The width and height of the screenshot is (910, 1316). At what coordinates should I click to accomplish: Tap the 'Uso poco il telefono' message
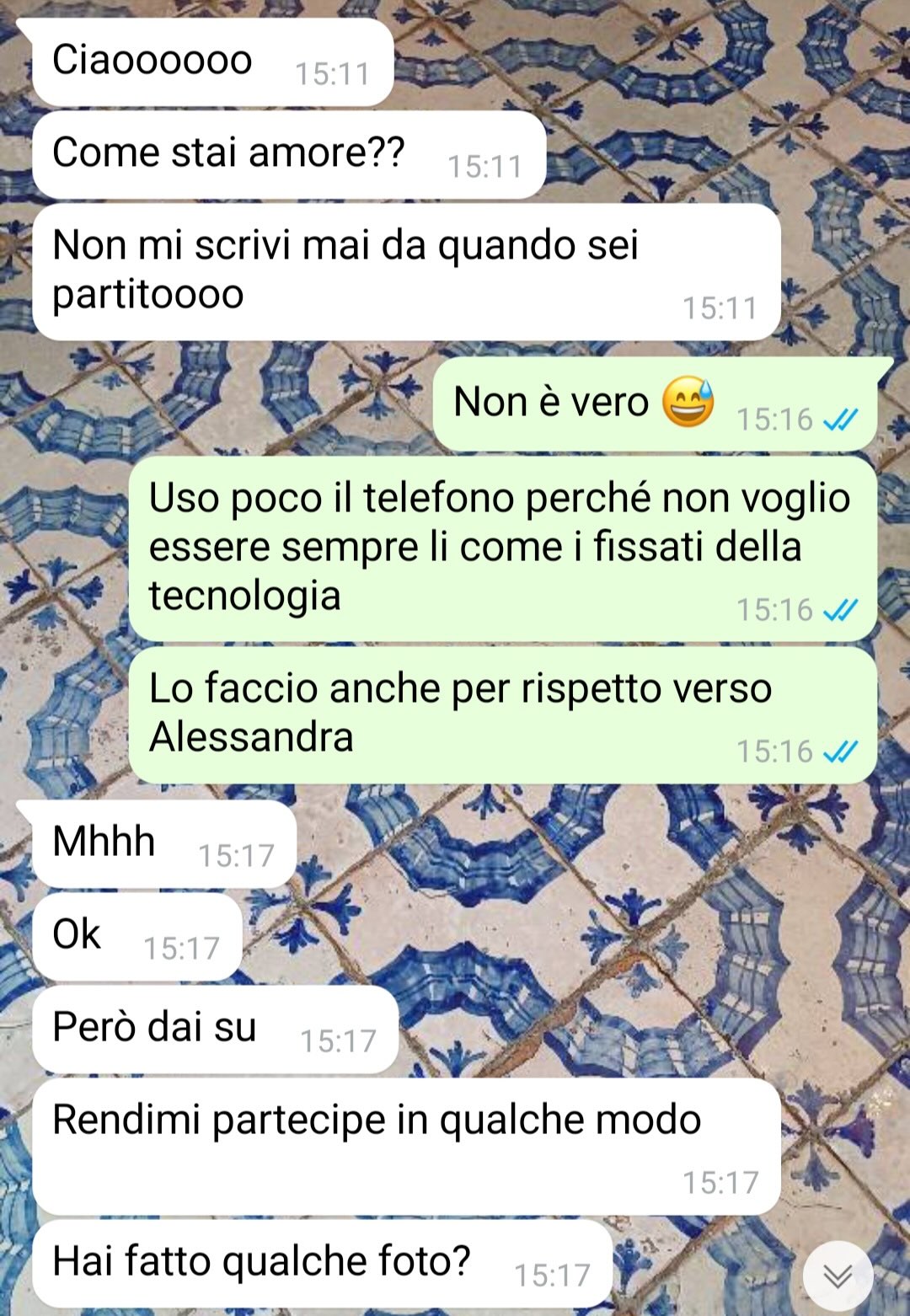coord(503,548)
